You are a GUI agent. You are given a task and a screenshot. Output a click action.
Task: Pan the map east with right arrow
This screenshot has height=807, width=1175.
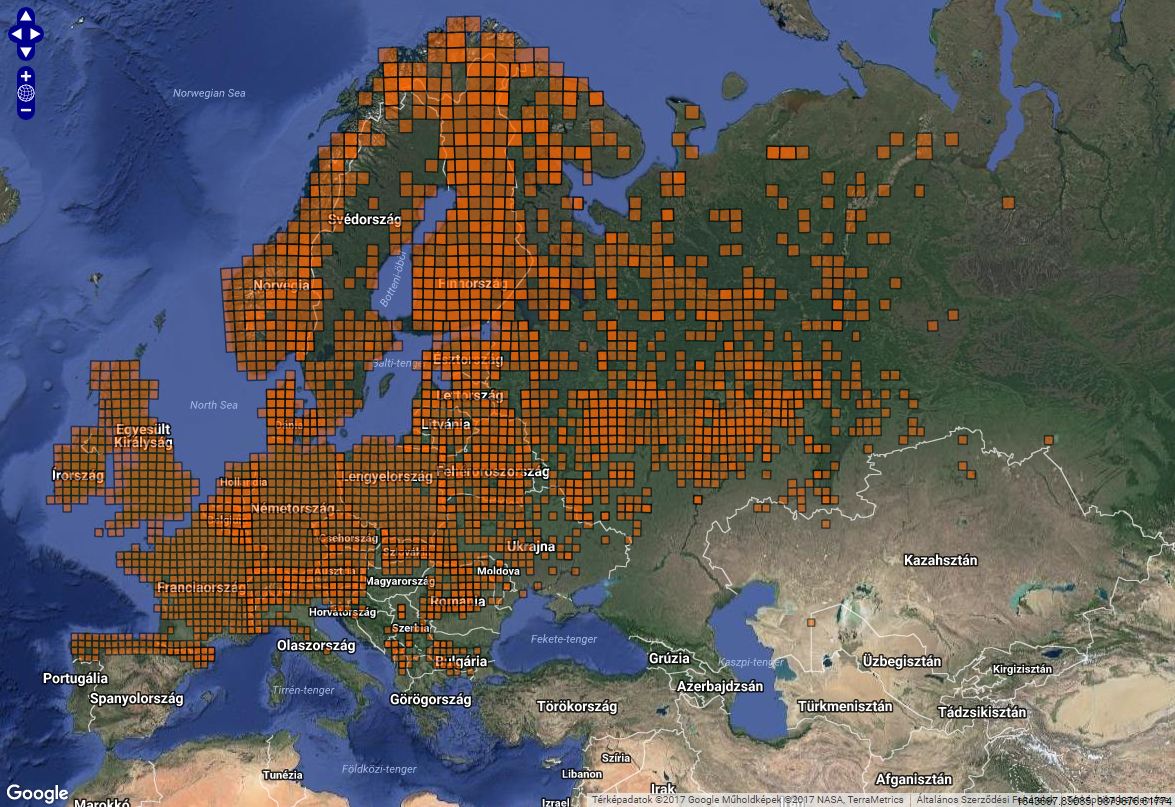click(x=36, y=34)
